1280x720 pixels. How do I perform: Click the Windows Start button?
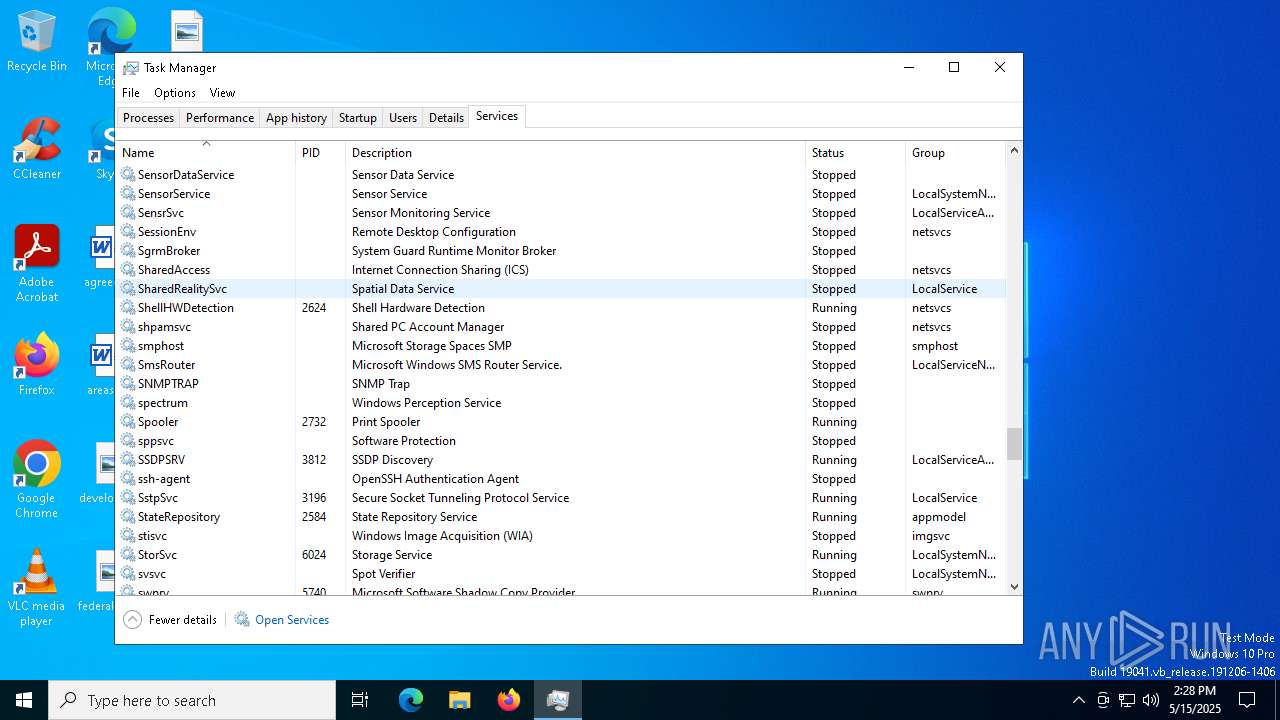(24, 700)
